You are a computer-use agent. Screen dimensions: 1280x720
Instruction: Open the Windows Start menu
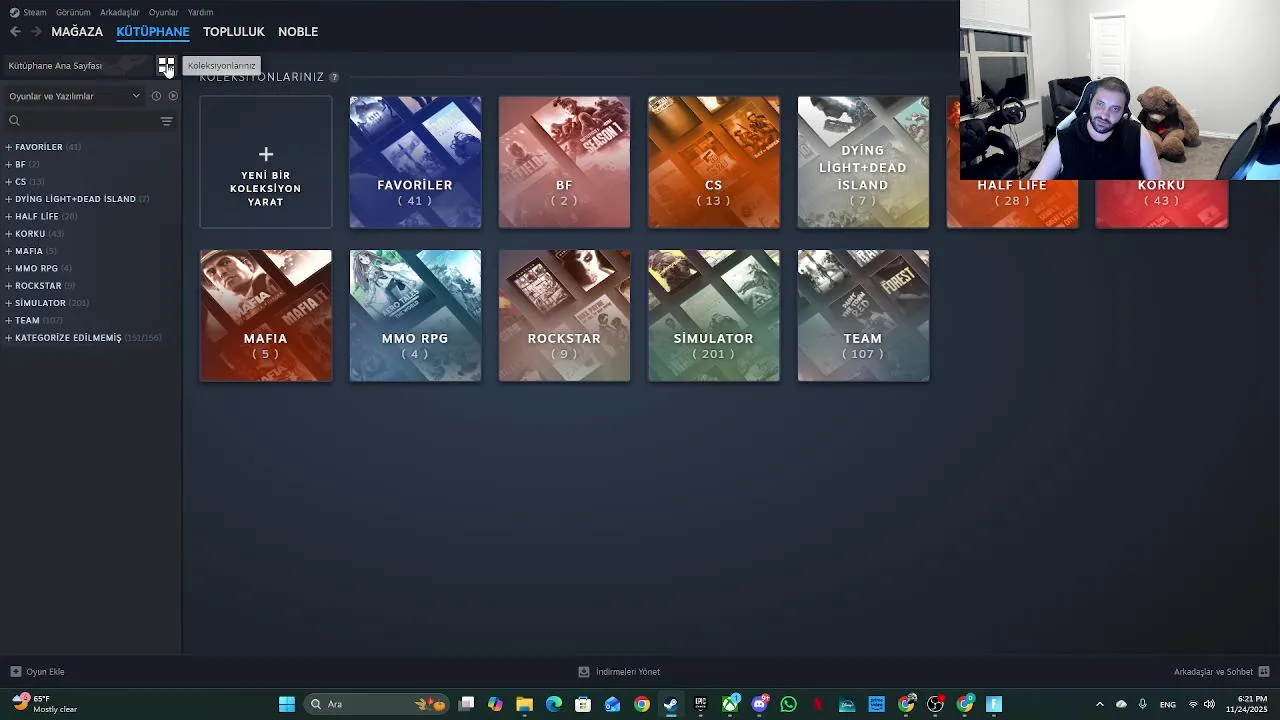coord(287,704)
